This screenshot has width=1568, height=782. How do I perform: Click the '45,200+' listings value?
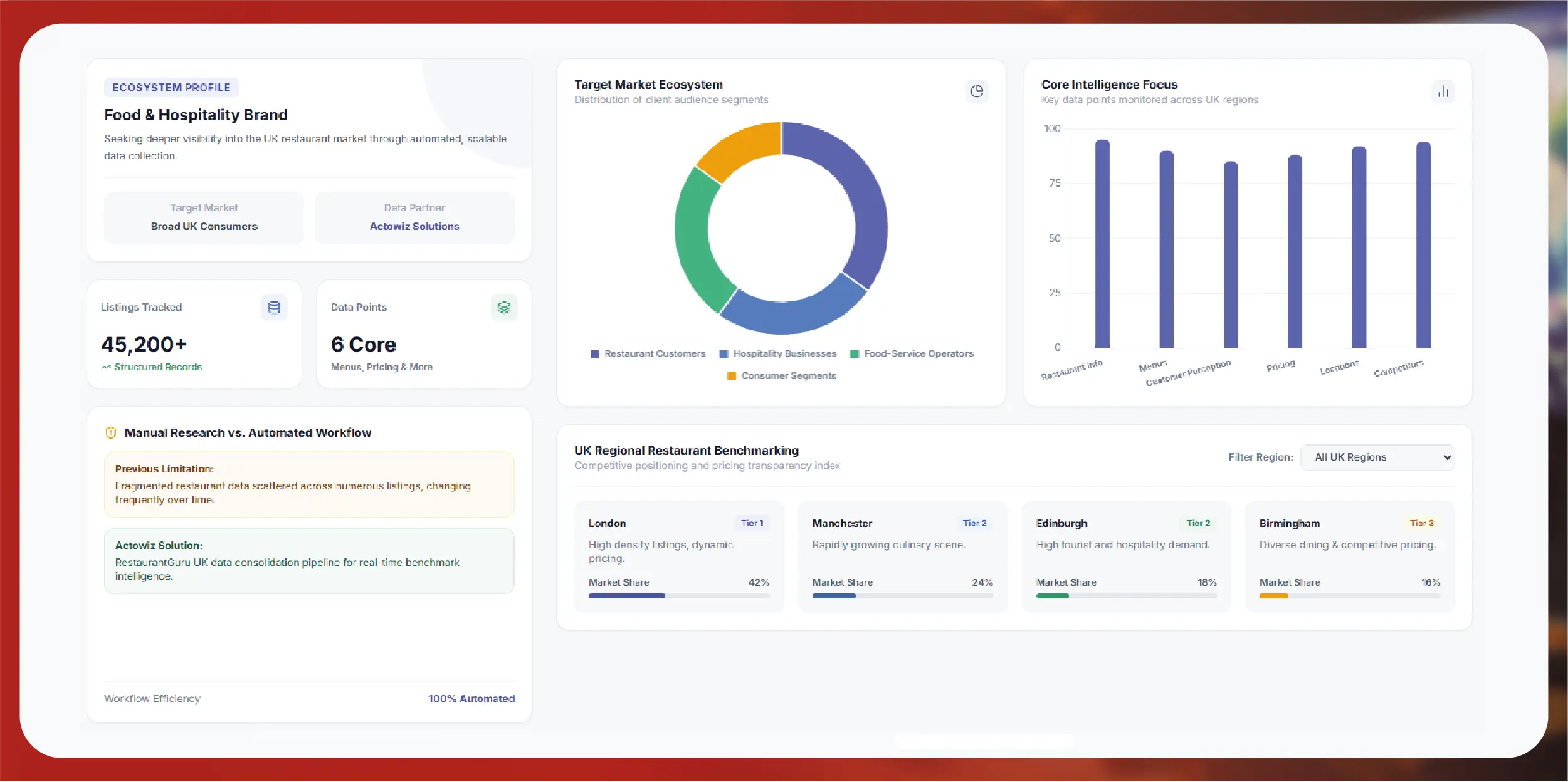[x=144, y=344]
